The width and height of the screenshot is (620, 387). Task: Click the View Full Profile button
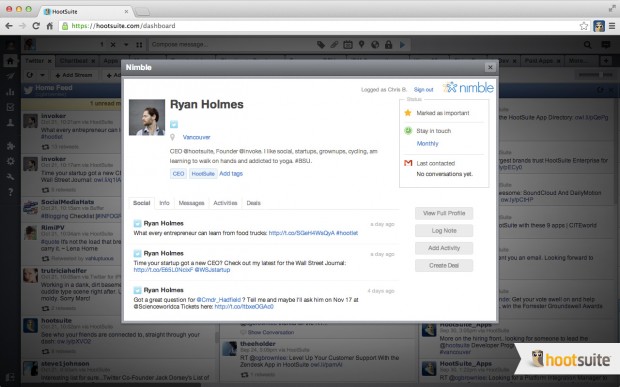(444, 213)
